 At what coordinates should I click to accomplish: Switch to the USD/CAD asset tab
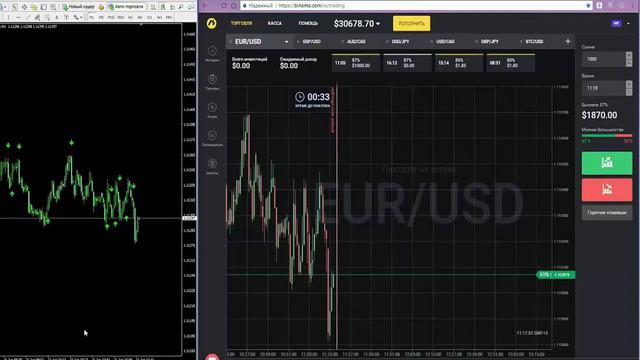point(445,42)
